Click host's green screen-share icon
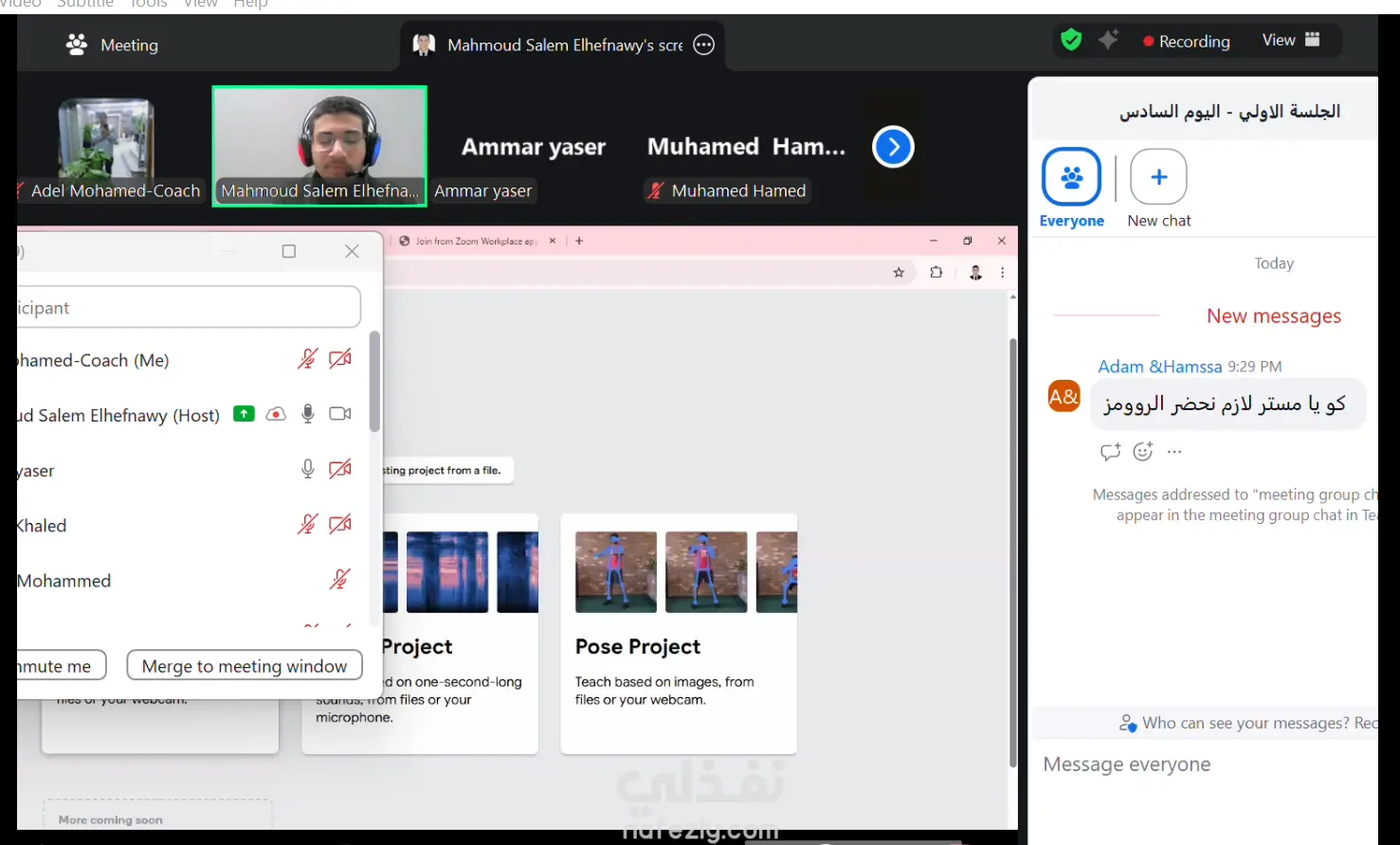Viewport: 1400px width, 845px height. click(x=245, y=414)
